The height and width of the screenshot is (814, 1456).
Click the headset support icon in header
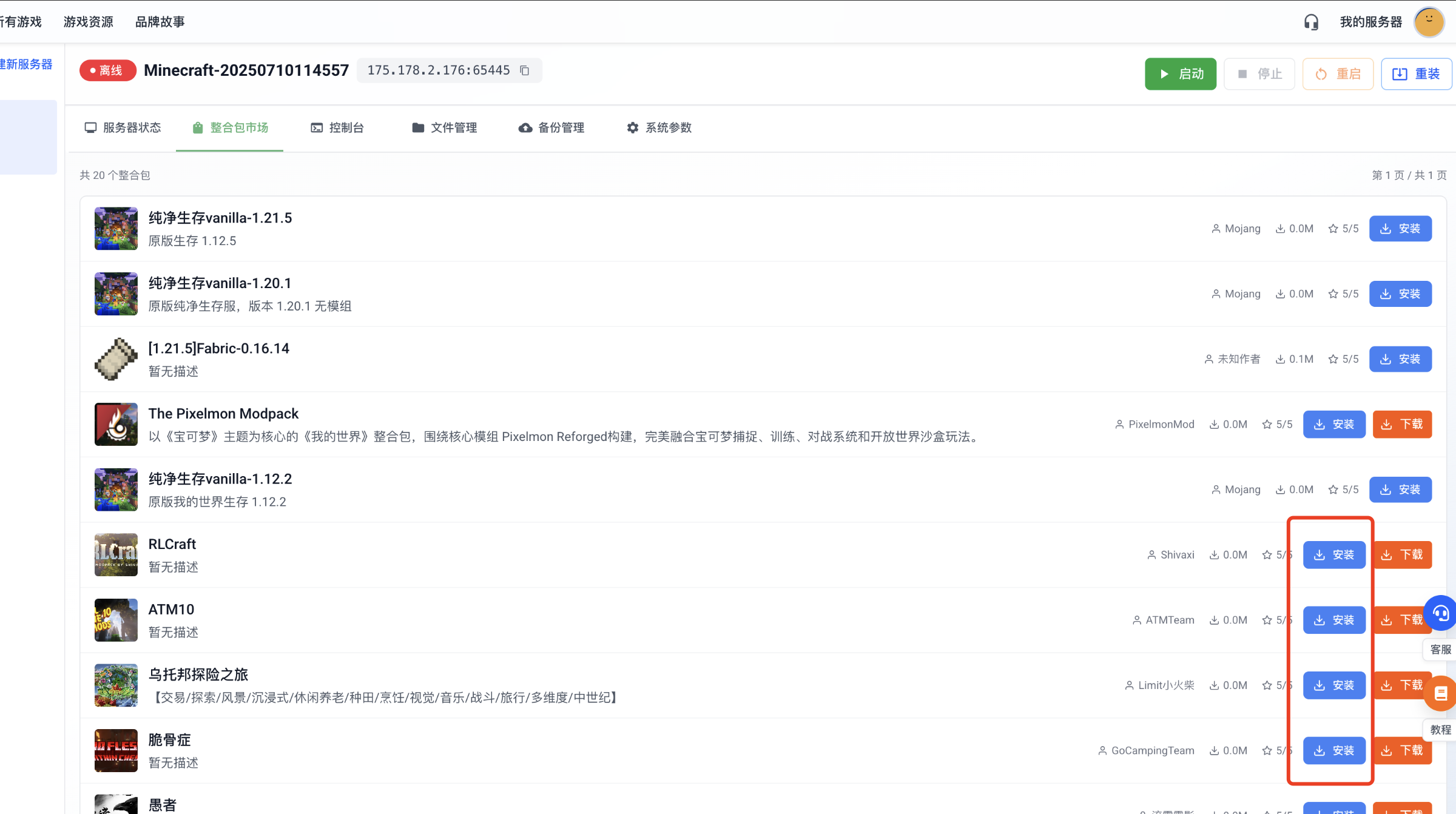[1311, 22]
